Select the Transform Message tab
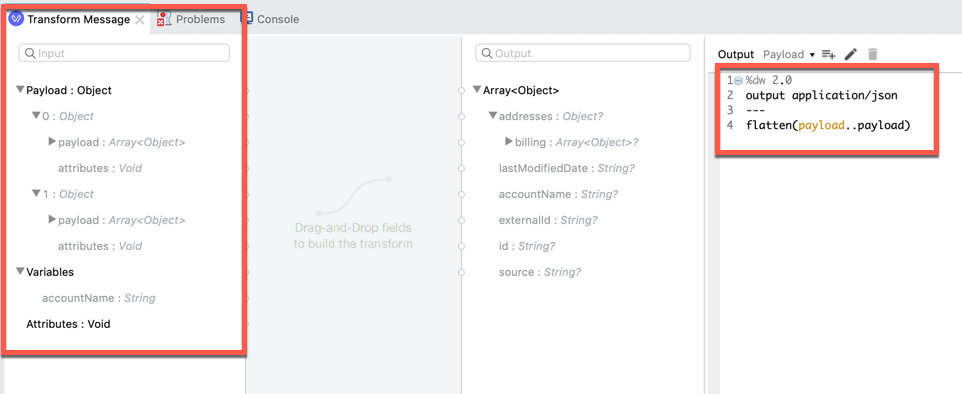Image resolution: width=962 pixels, height=394 pixels. 79,19
